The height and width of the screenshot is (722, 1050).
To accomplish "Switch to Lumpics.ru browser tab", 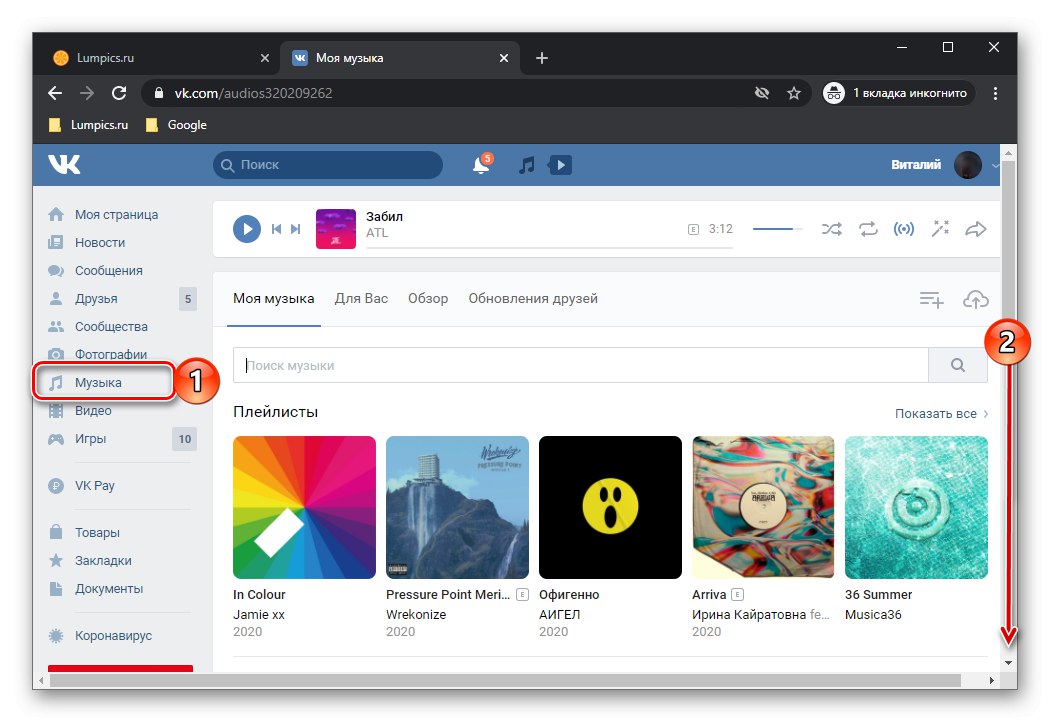I will click(161, 58).
